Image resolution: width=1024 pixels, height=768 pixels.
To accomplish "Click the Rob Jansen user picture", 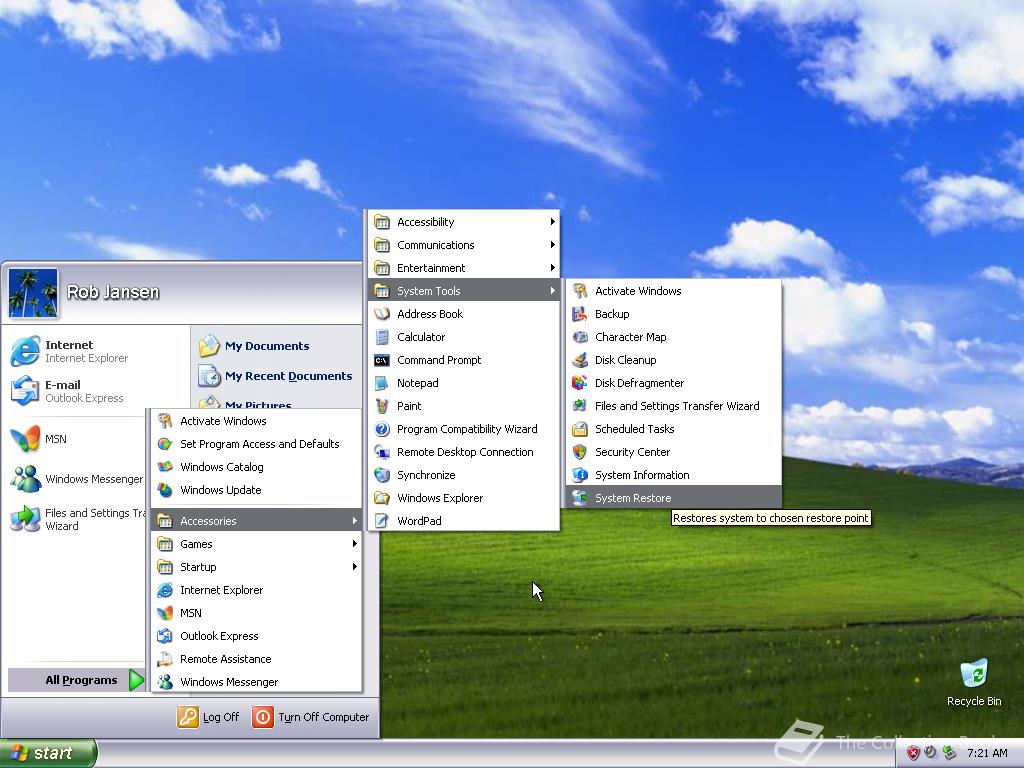I will click(33, 293).
